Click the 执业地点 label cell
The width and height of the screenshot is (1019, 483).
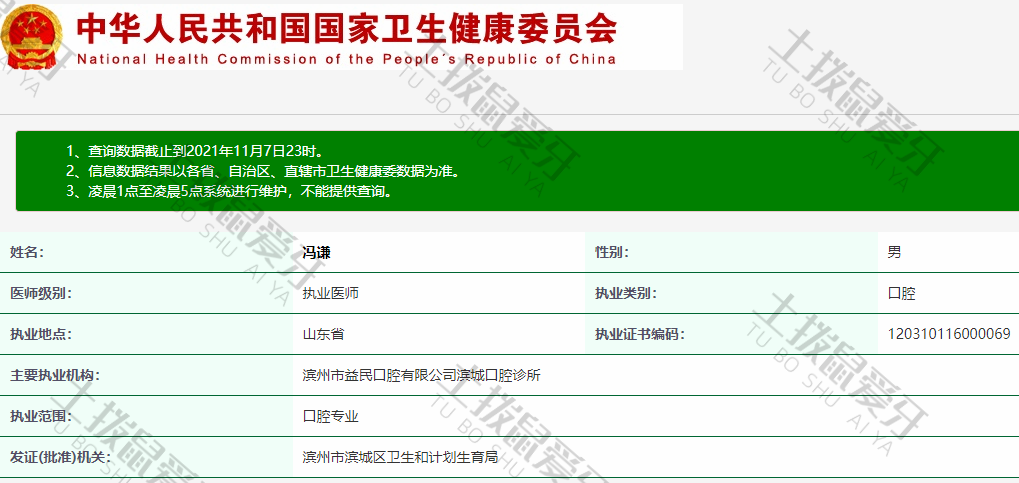(146, 334)
